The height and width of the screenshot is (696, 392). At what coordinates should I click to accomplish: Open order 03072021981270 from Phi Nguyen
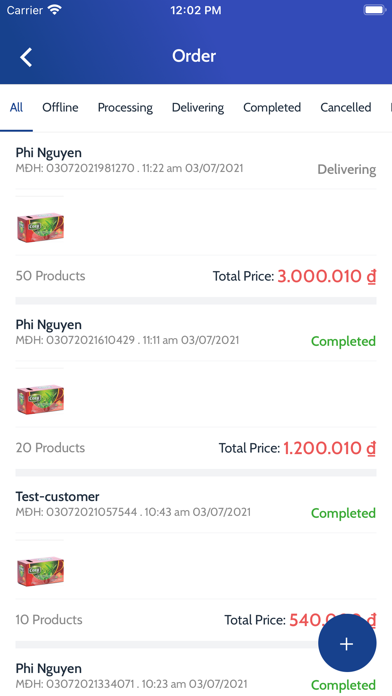196,161
